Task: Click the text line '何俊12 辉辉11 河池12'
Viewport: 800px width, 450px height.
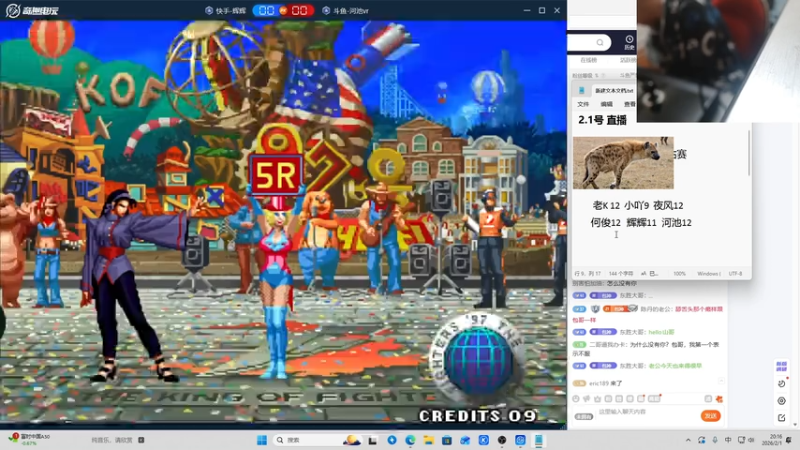Action: (x=641, y=222)
